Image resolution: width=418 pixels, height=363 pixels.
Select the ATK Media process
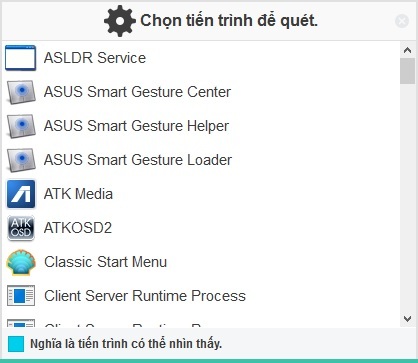click(x=201, y=194)
